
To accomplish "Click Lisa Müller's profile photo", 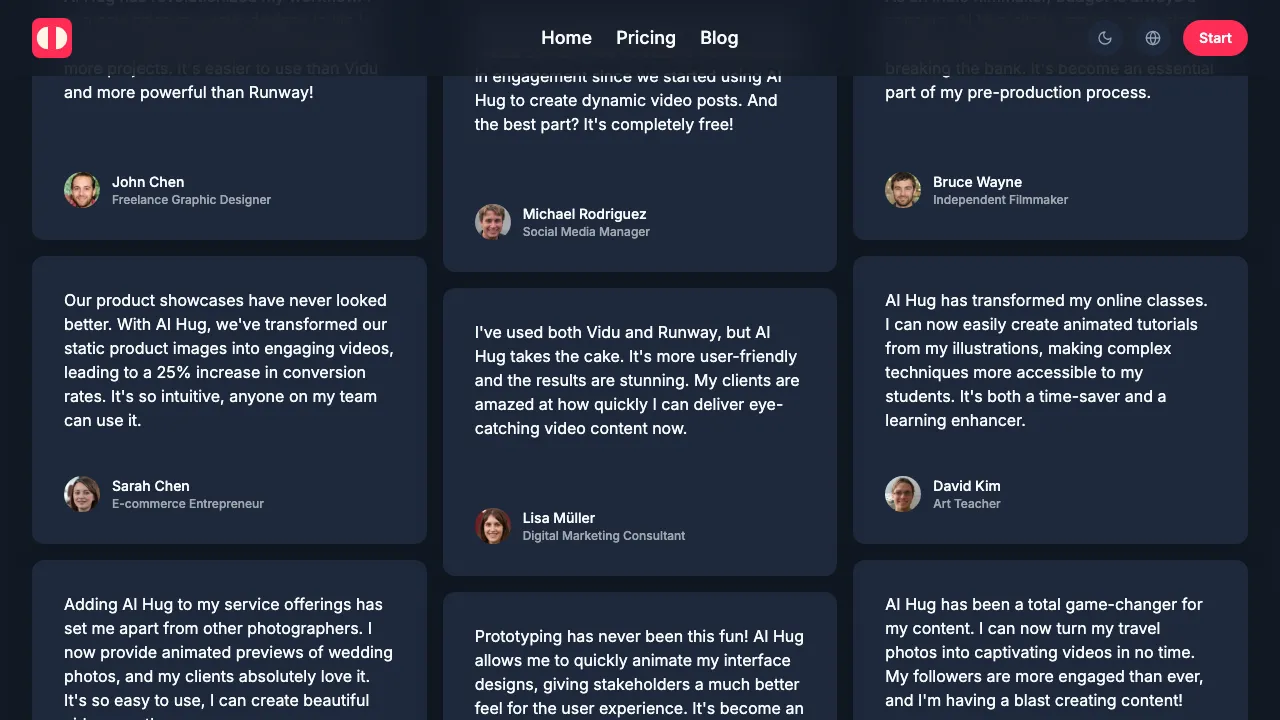I will click(493, 526).
